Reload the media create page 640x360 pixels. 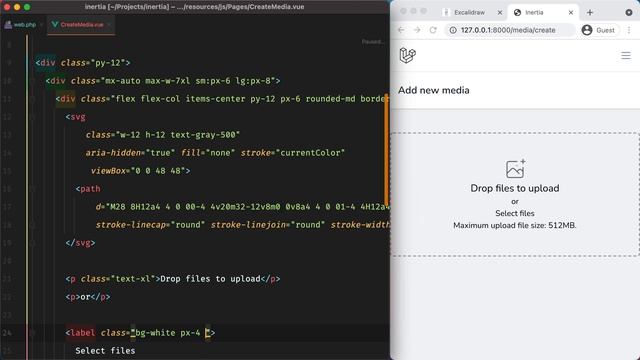(x=433, y=30)
